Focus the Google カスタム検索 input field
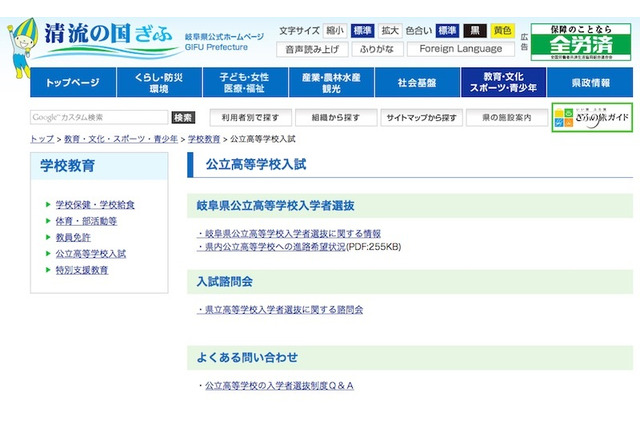Screen dimensions: 640x426 99,118
